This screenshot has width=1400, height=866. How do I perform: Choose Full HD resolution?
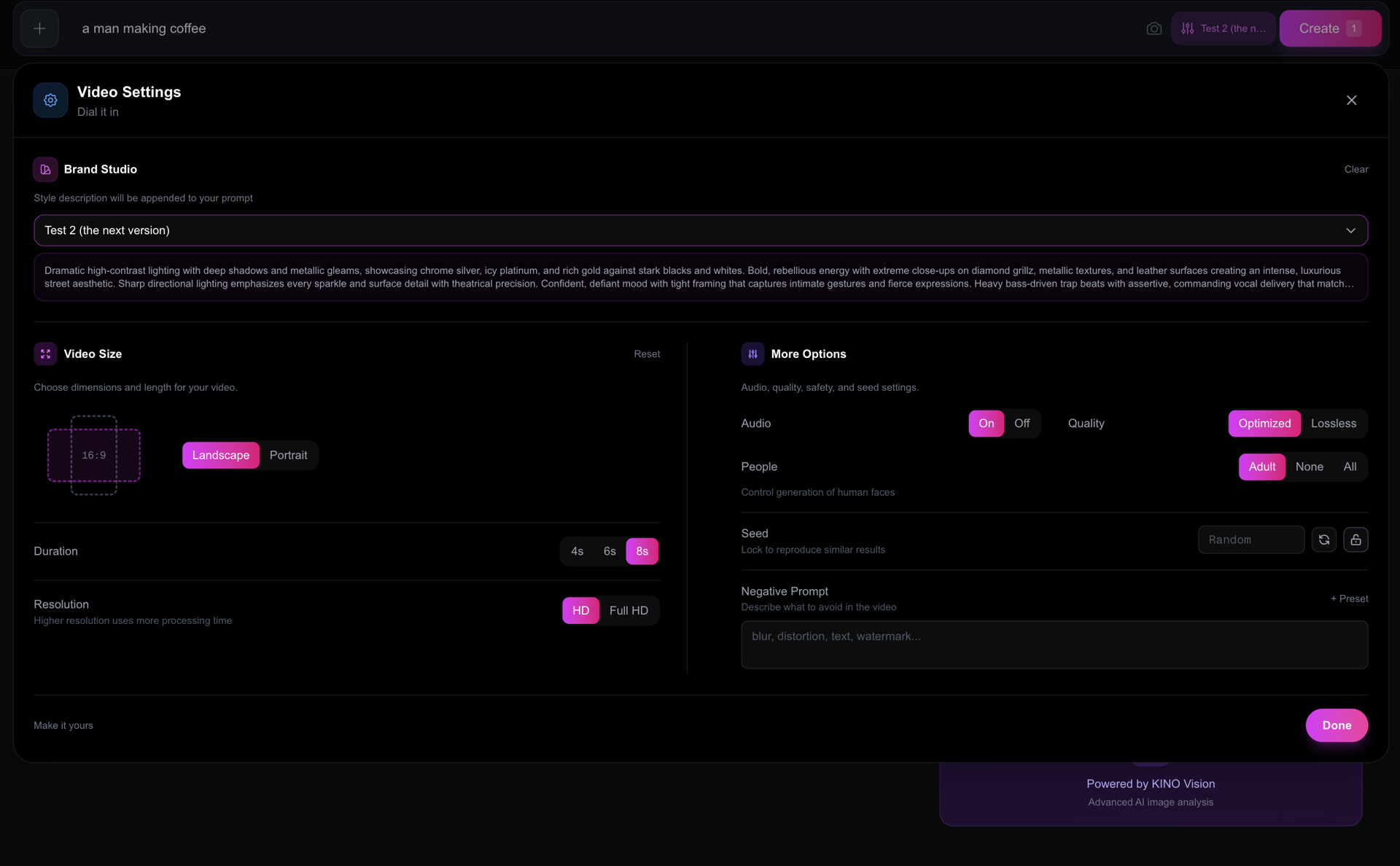tap(628, 611)
